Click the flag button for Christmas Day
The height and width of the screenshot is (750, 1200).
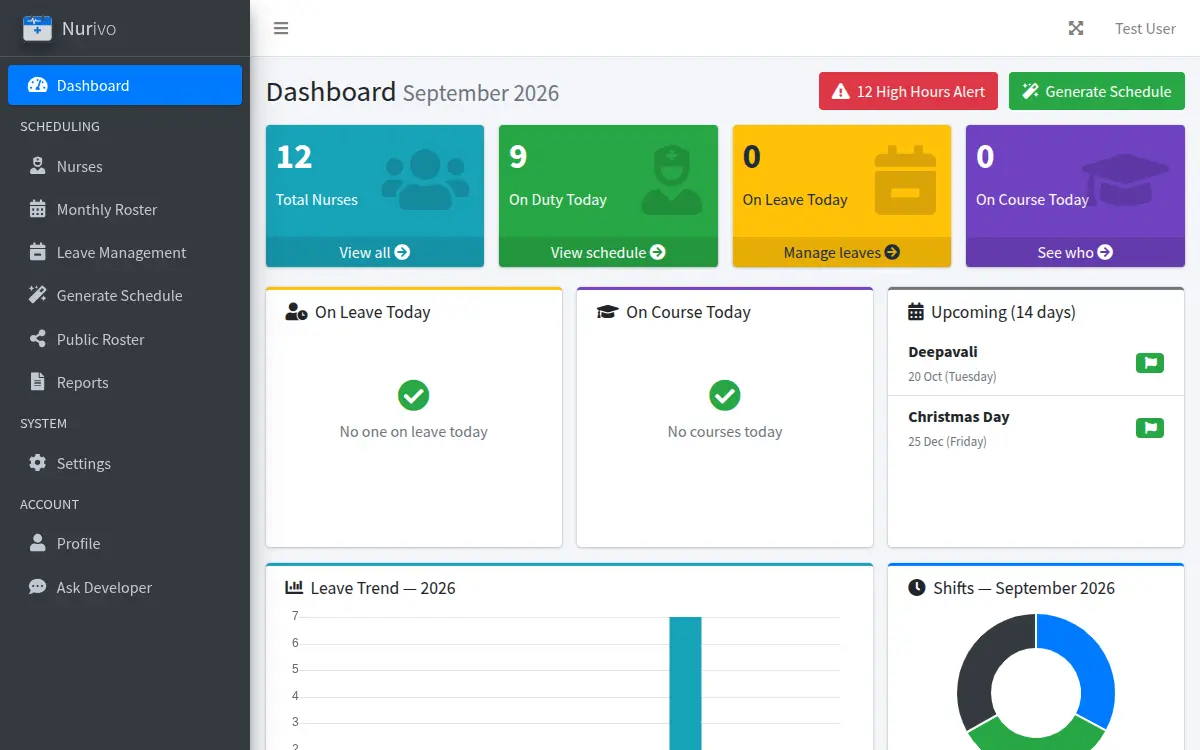(1150, 428)
